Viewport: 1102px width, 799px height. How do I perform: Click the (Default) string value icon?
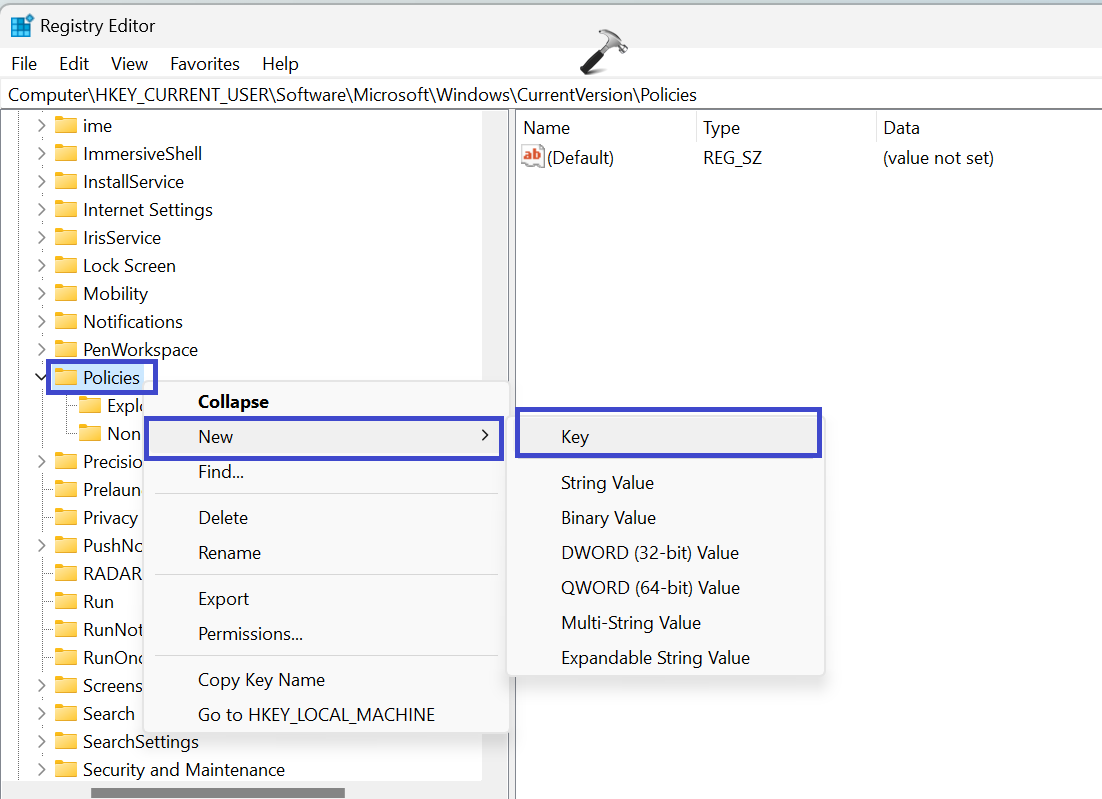pyautogui.click(x=533, y=157)
